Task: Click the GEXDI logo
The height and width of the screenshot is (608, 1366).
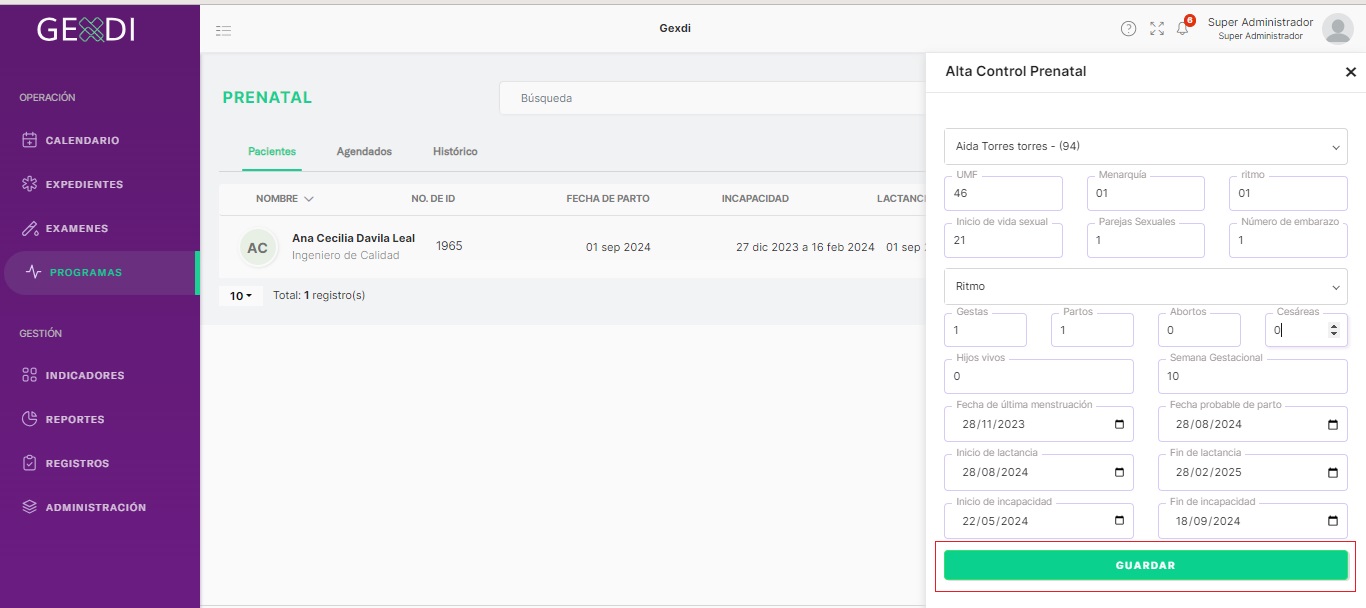Action: [86, 30]
